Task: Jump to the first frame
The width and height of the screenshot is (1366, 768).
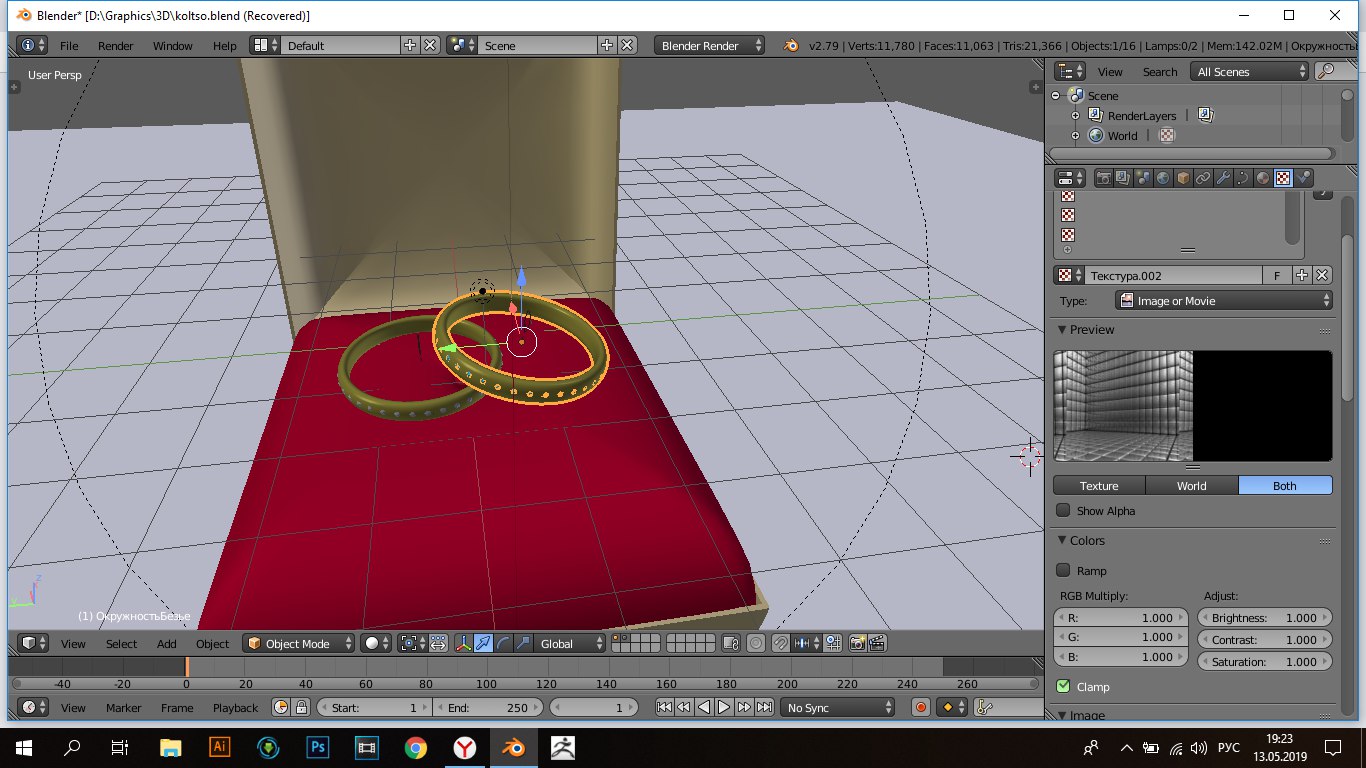Action: (664, 707)
